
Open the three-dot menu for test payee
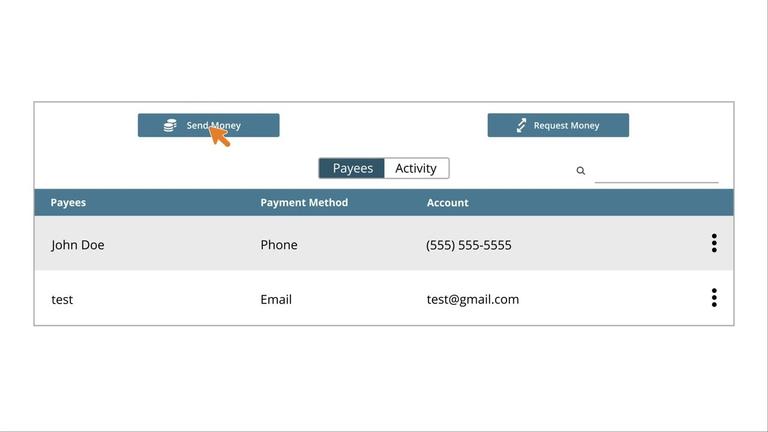[714, 298]
